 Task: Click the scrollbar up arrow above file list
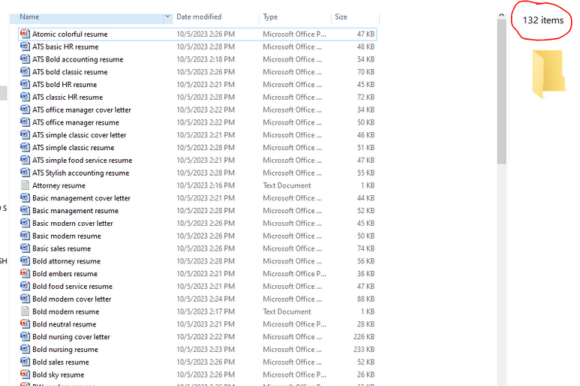pyautogui.click(x=501, y=16)
